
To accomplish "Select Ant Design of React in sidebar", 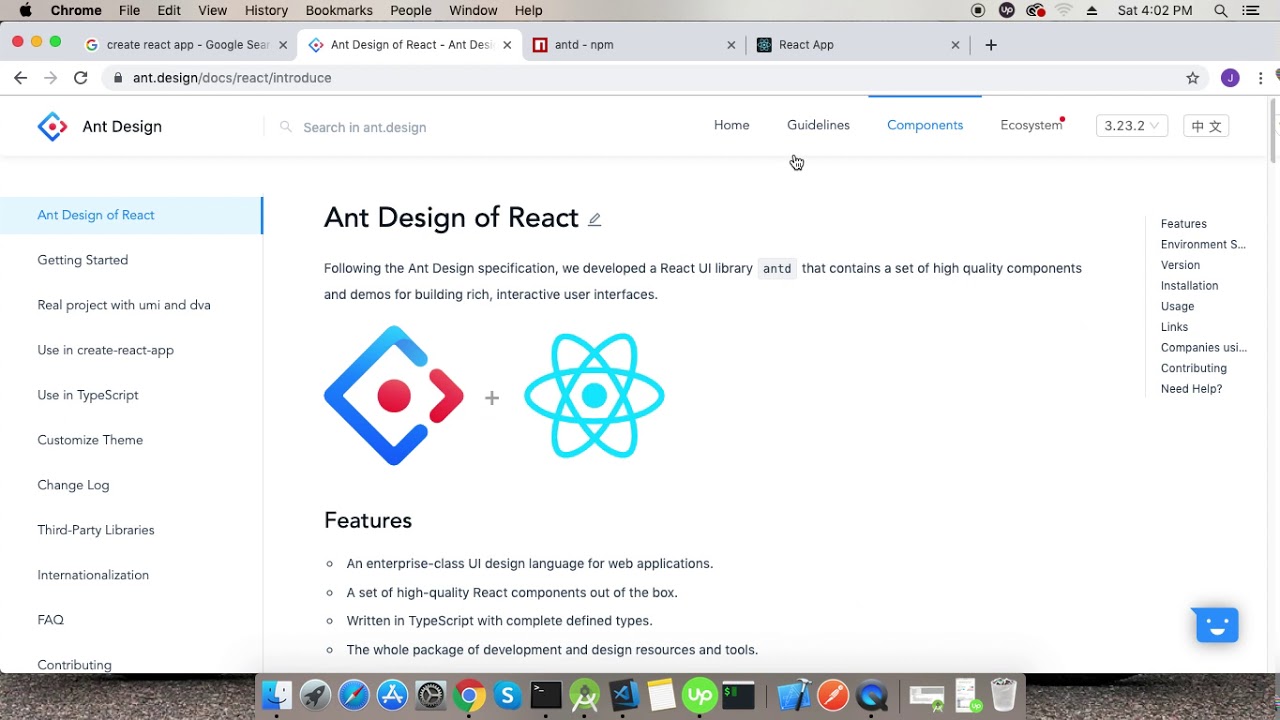I will 131,215.
